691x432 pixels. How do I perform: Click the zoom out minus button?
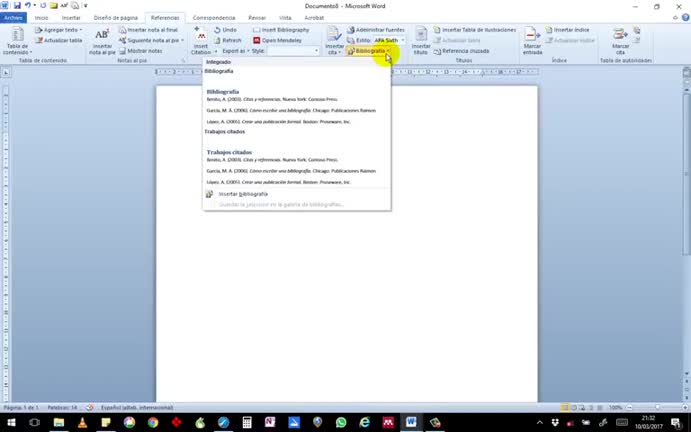629,408
